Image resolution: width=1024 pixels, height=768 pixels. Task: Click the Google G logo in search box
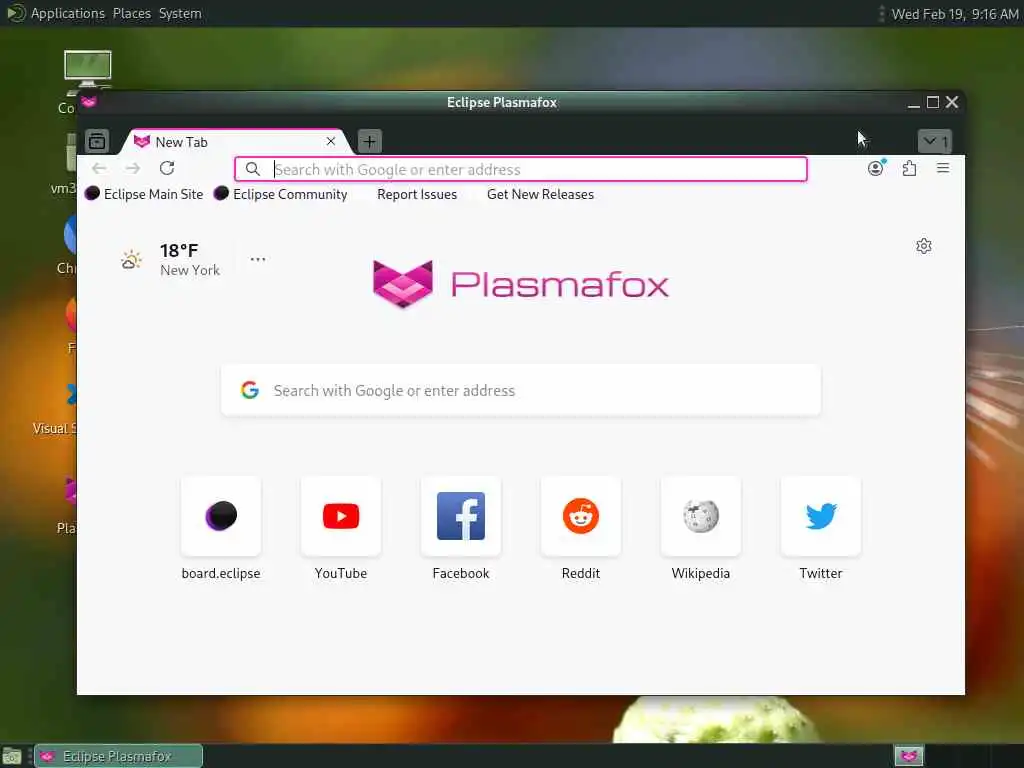pyautogui.click(x=250, y=390)
